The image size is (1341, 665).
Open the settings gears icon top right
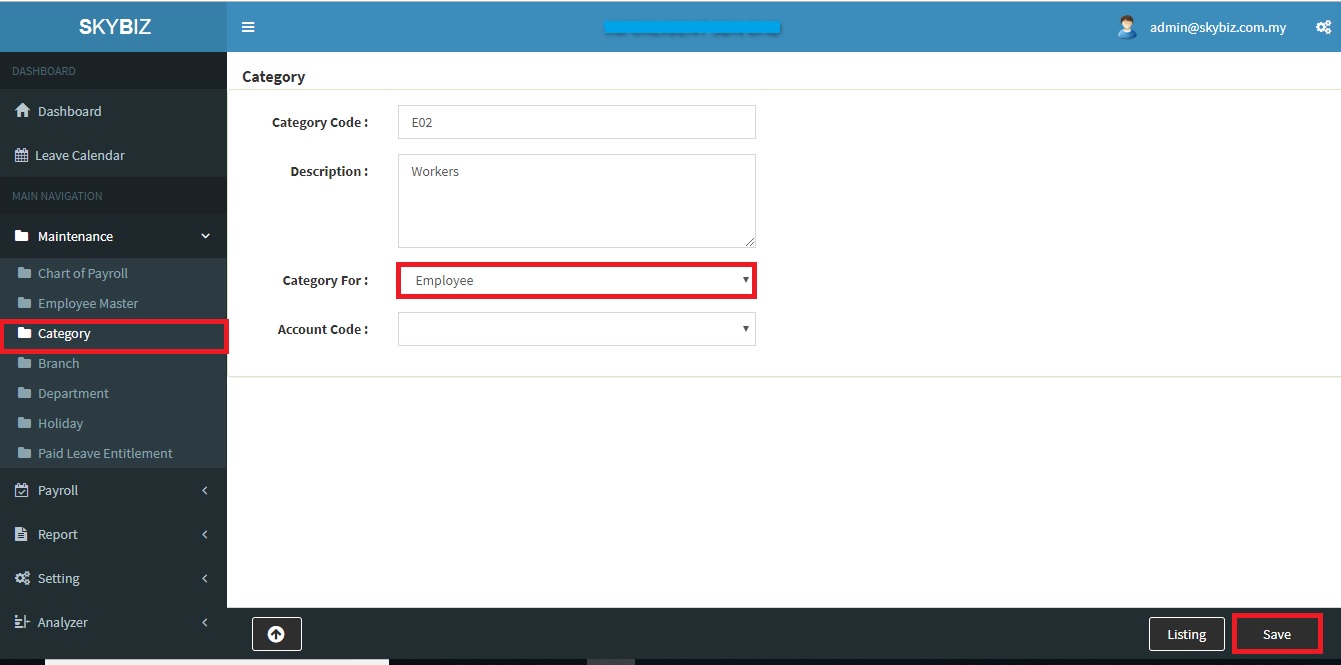click(1322, 28)
